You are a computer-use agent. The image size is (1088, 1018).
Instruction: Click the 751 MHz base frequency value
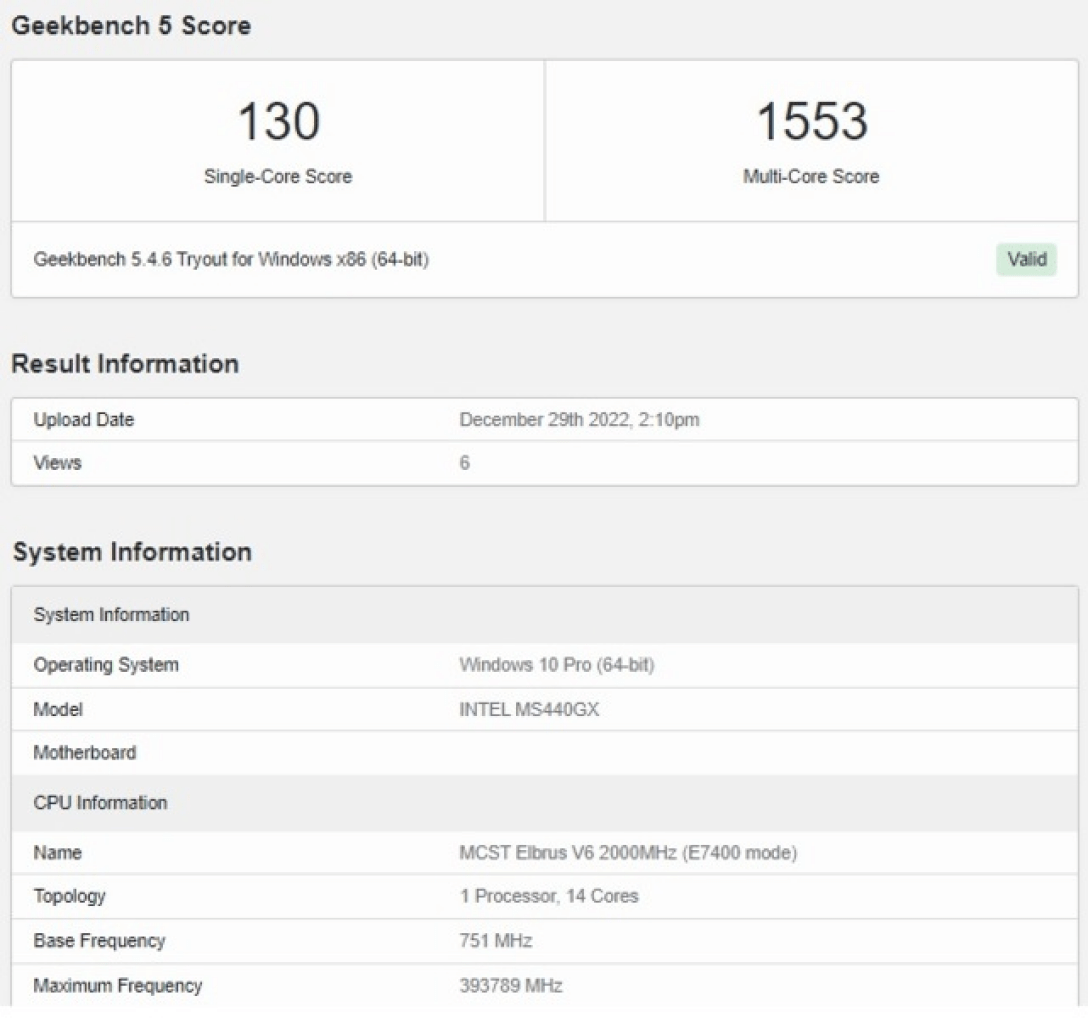coord(496,941)
